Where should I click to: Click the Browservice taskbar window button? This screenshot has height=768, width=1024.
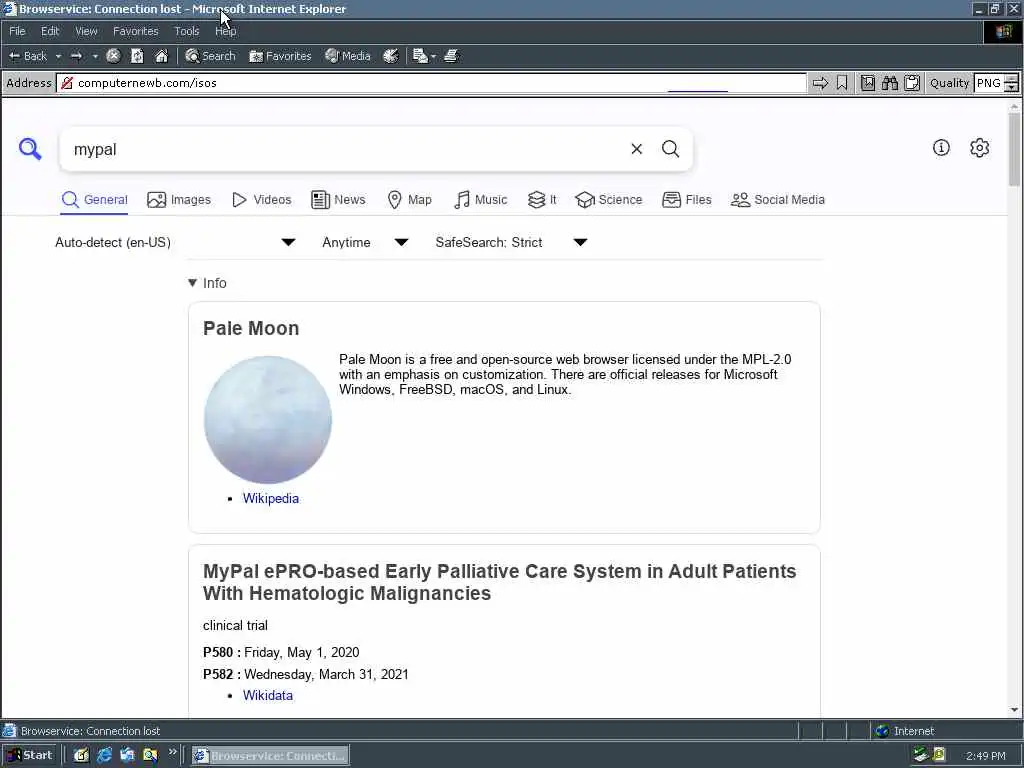(270, 756)
